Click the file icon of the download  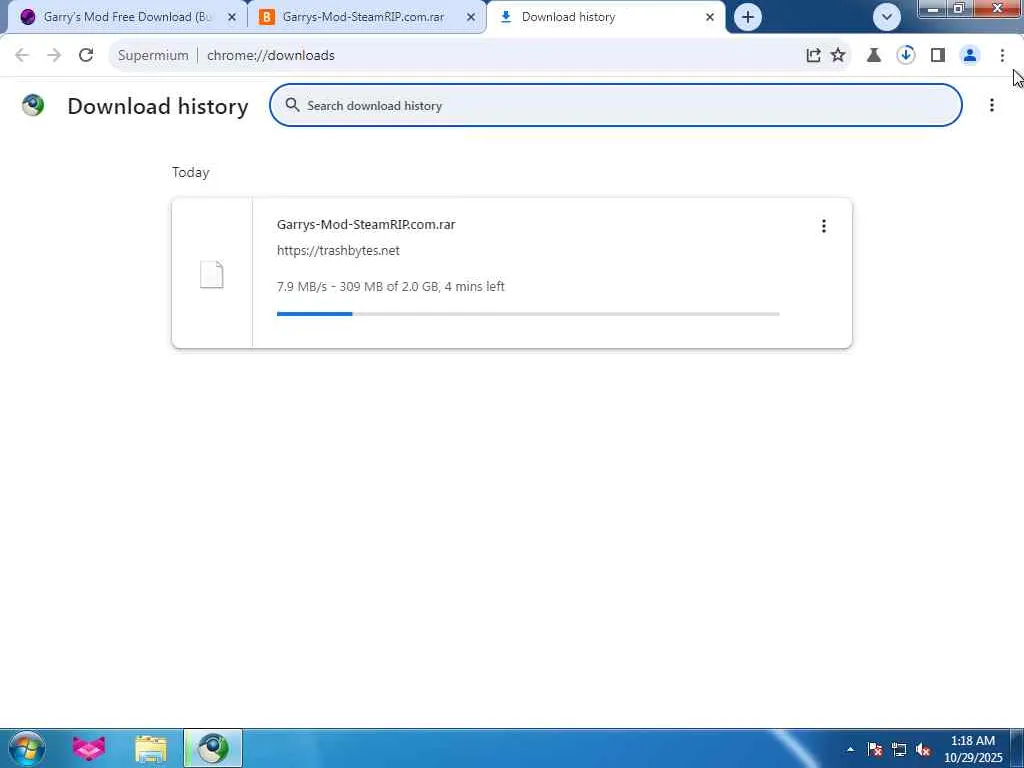click(x=212, y=274)
